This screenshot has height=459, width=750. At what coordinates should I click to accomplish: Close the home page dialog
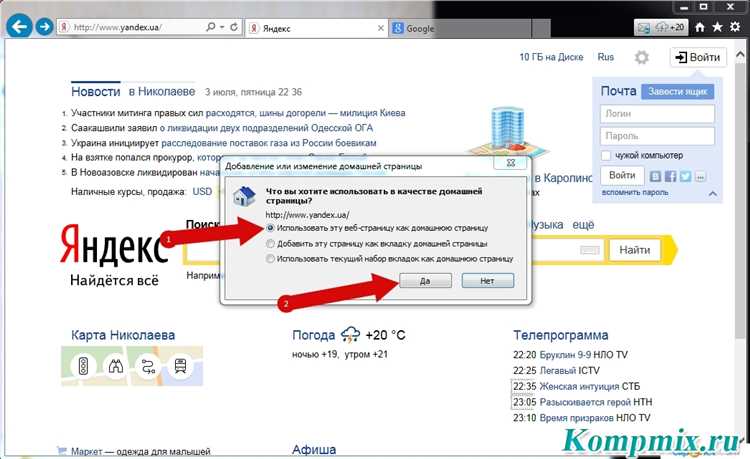tap(510, 163)
